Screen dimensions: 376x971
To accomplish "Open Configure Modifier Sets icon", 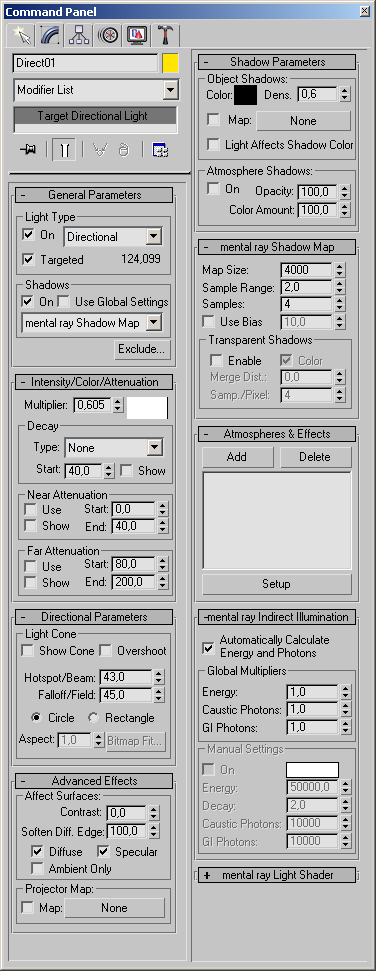I will point(161,150).
